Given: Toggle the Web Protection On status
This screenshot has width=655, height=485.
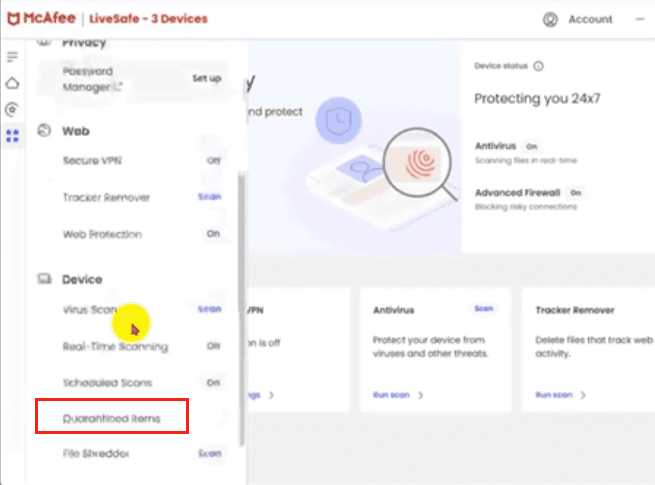Looking at the screenshot, I should (213, 234).
